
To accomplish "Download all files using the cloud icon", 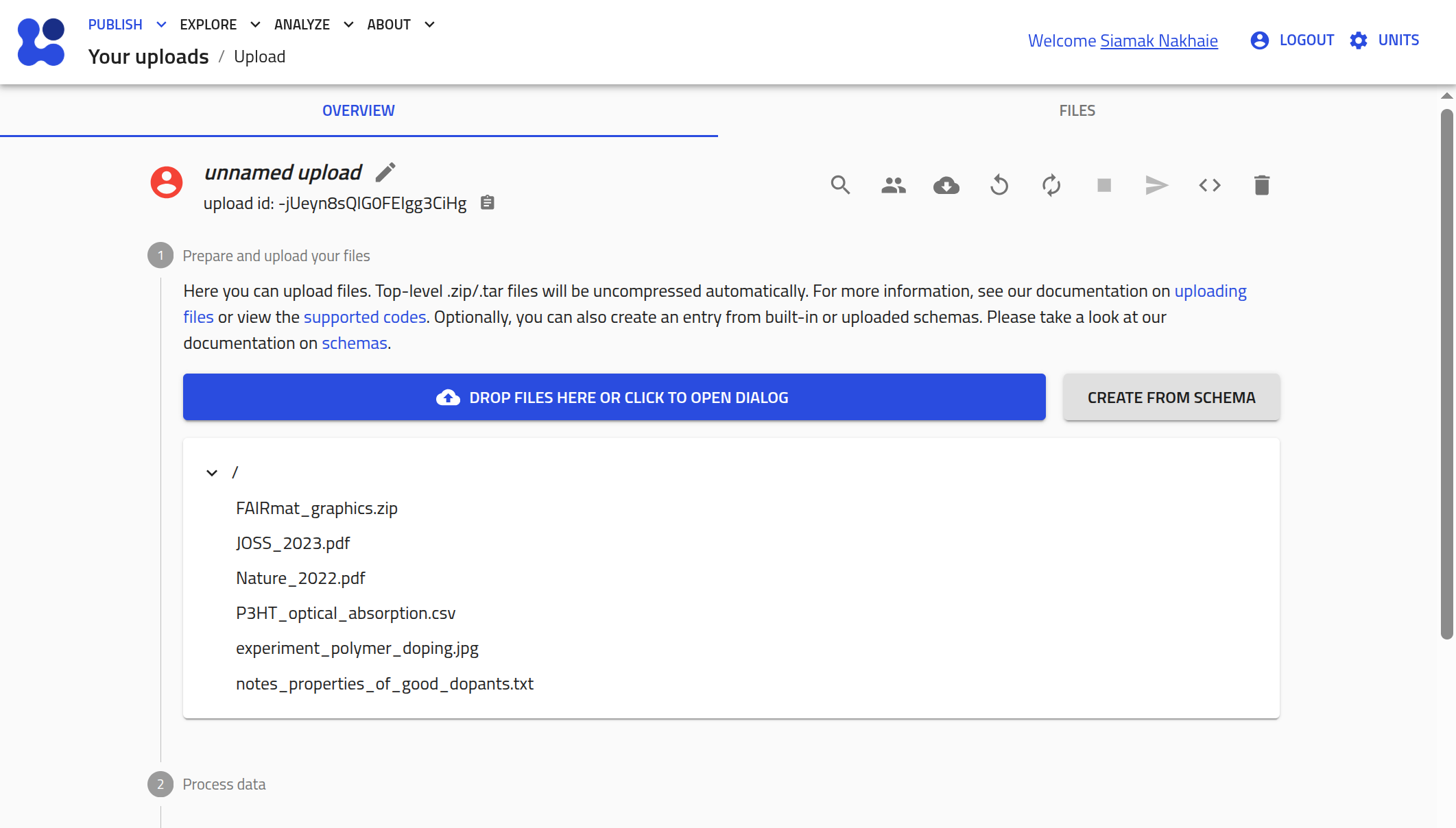I will pos(946,185).
